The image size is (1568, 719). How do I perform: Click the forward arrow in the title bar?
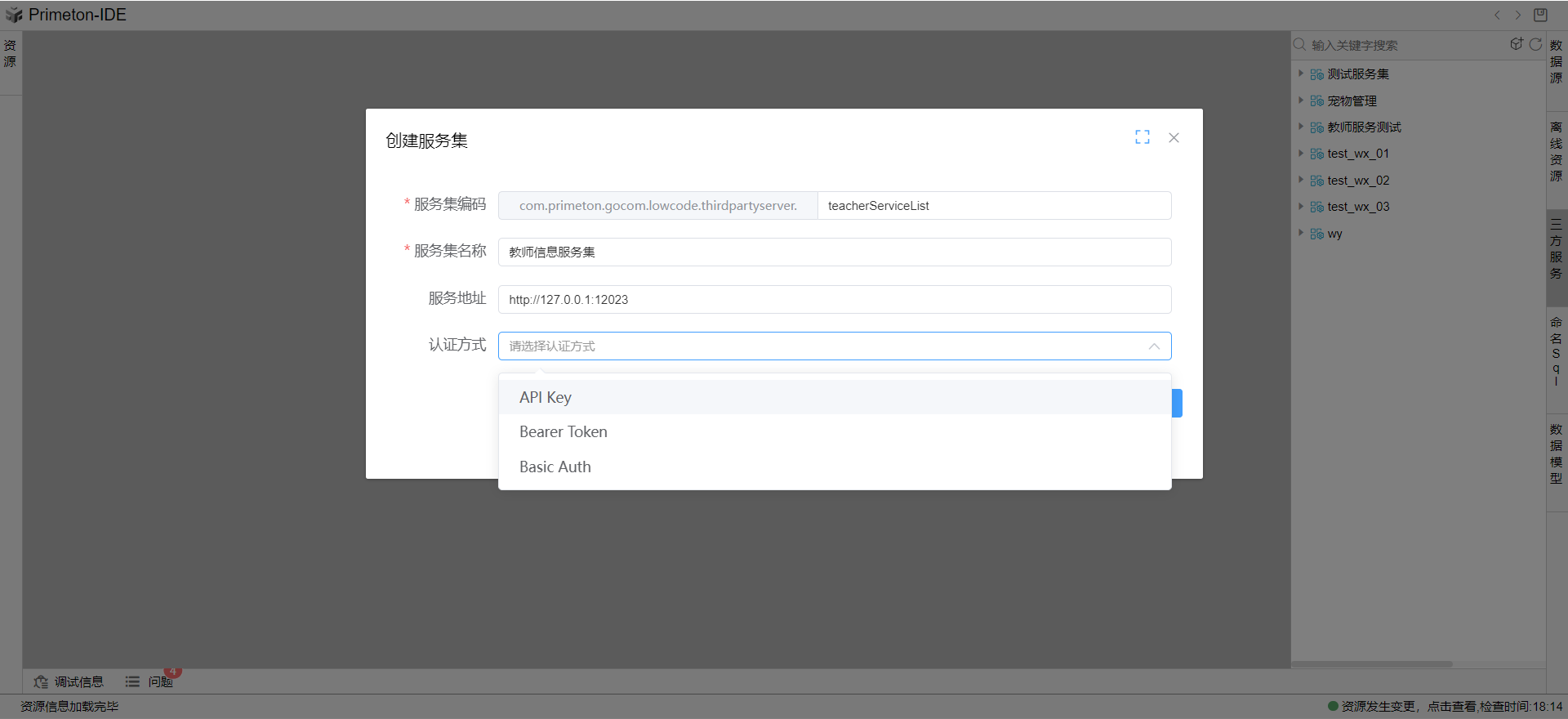click(1518, 15)
